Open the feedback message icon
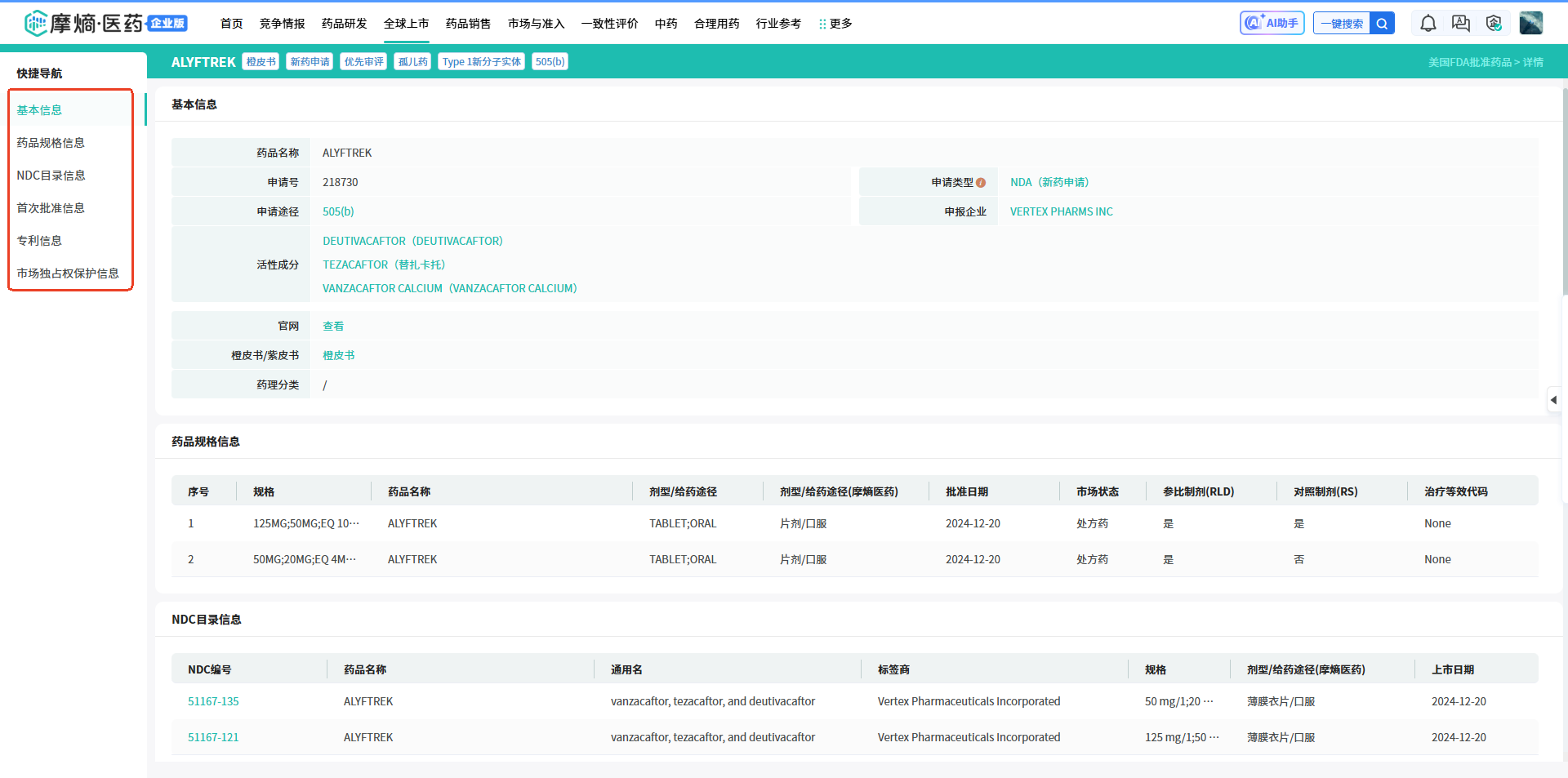 click(x=1461, y=24)
